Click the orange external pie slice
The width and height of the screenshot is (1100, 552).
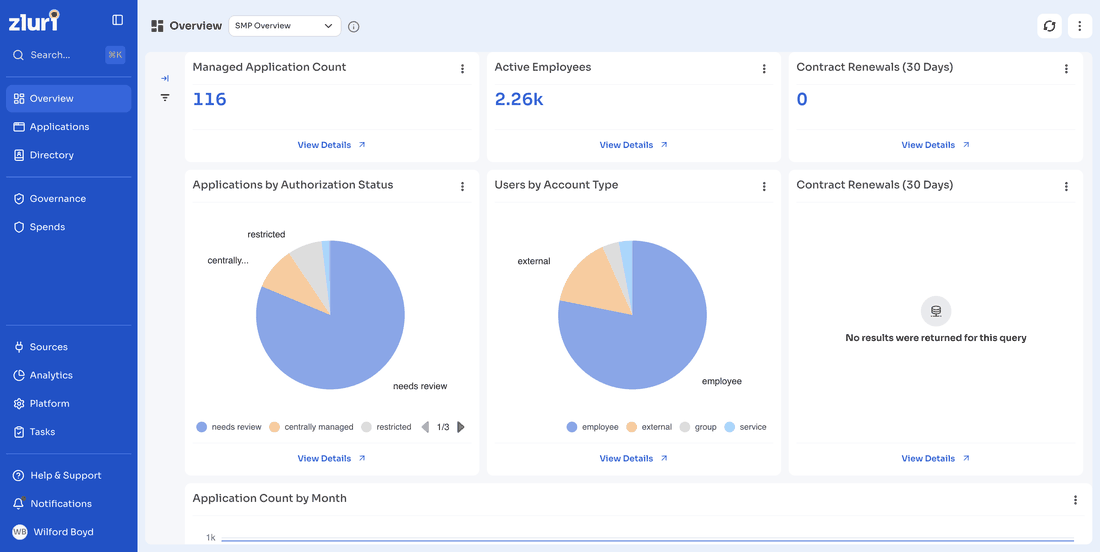596,281
